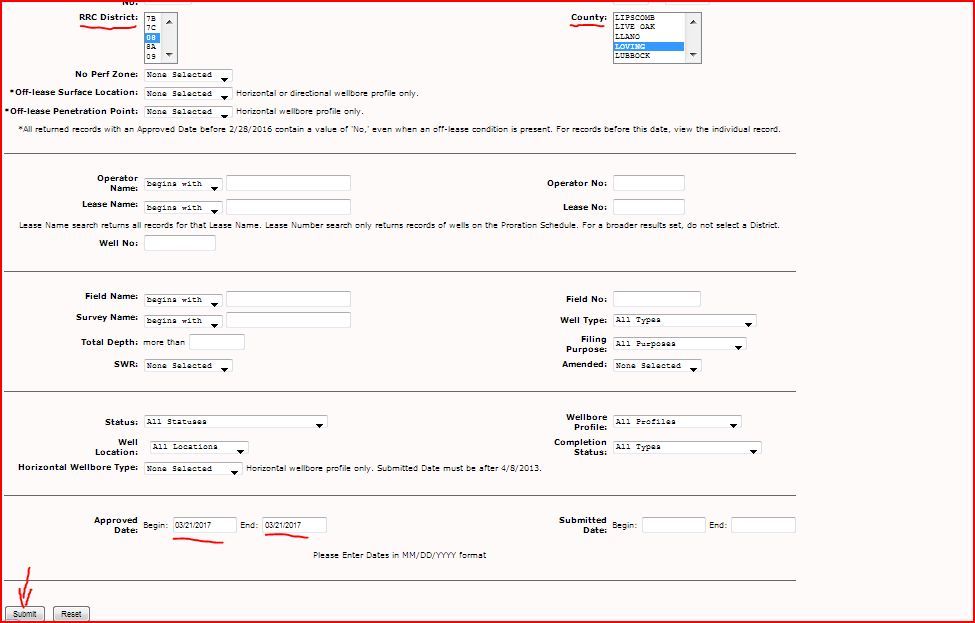This screenshot has width=975, height=623.
Task: Open the Status dropdown
Action: 236,422
